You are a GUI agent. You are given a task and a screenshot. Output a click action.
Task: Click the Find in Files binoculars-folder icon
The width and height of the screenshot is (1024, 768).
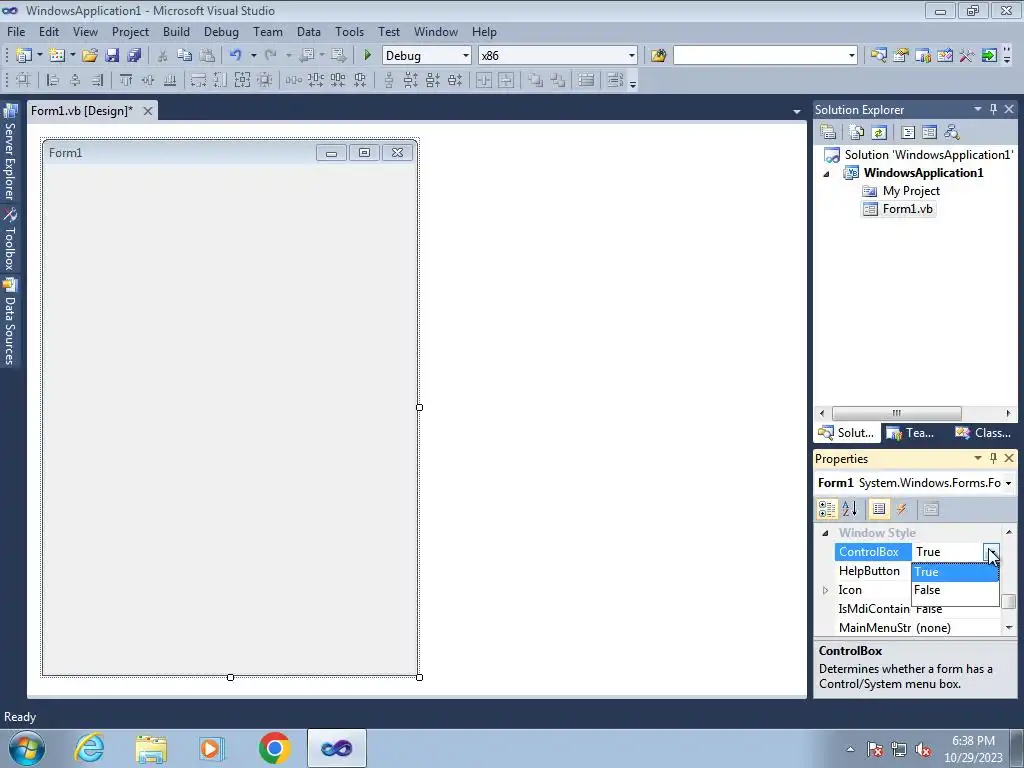coord(658,56)
